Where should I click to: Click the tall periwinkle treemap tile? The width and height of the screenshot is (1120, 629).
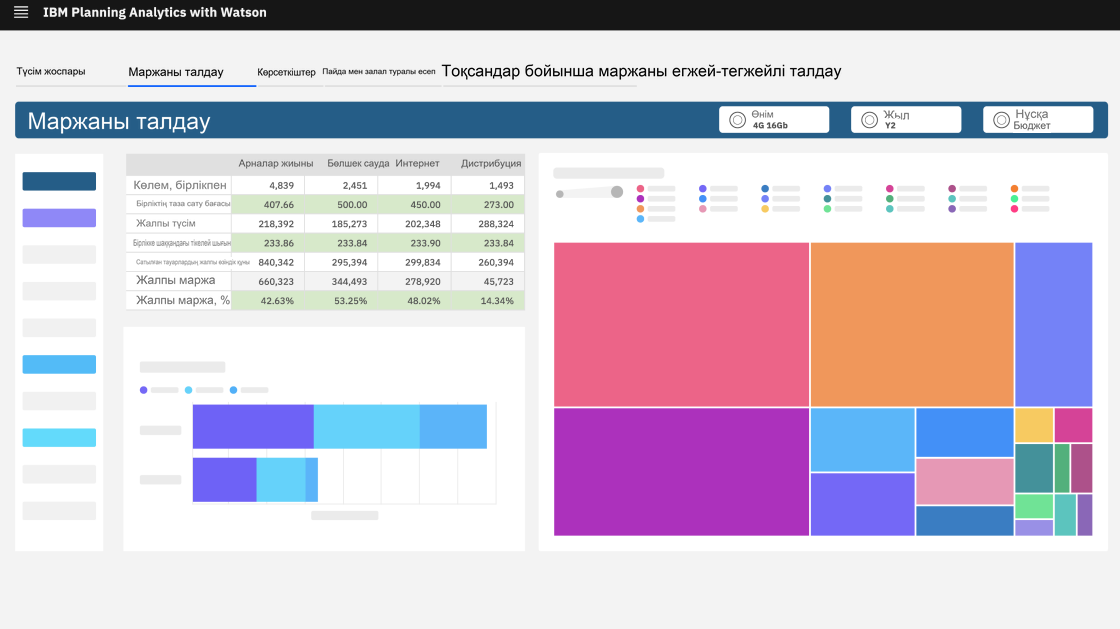point(1054,325)
